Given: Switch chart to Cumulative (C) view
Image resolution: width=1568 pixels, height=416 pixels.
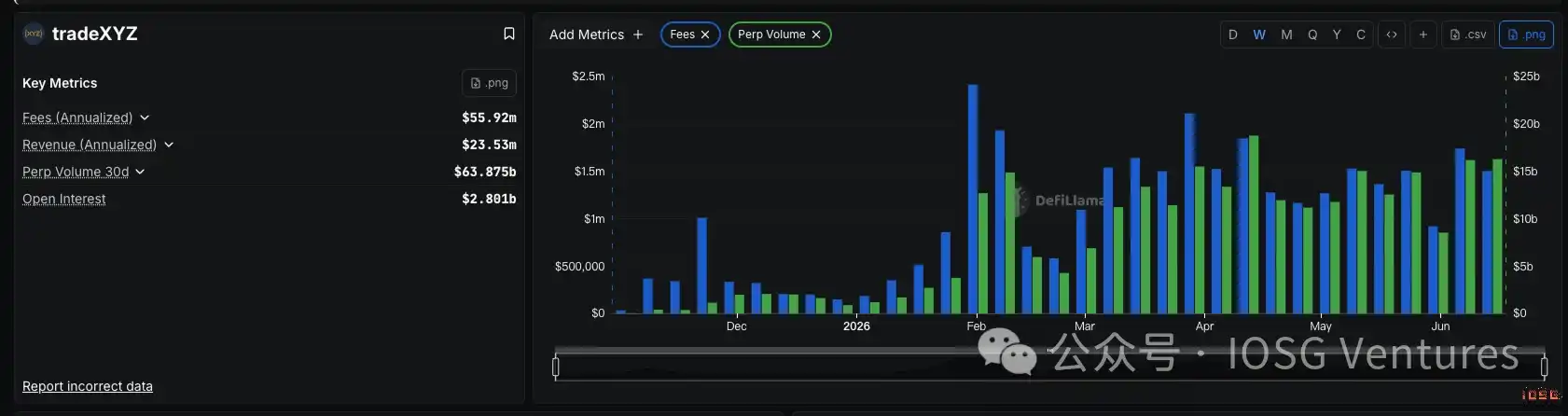Looking at the screenshot, I should 1361,35.
